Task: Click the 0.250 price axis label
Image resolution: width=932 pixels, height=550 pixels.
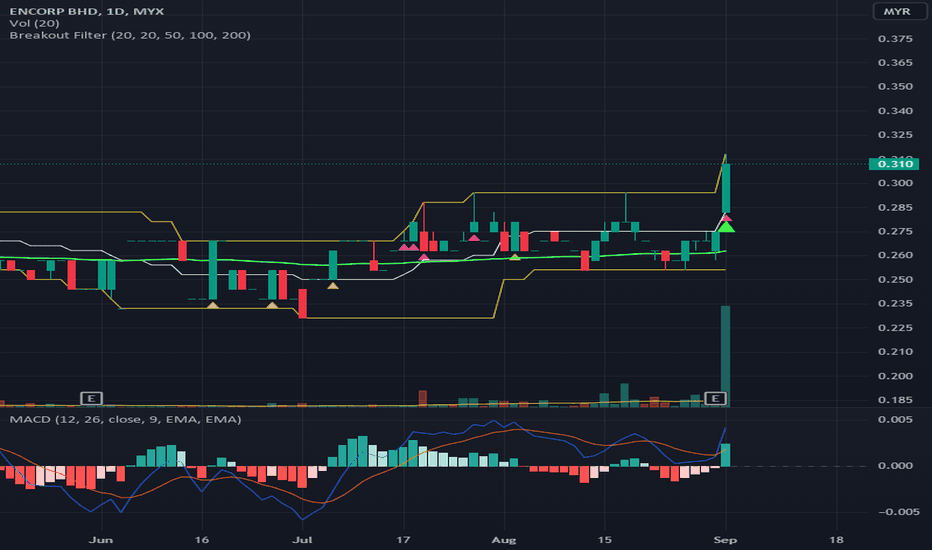Action: pyautogui.click(x=895, y=279)
